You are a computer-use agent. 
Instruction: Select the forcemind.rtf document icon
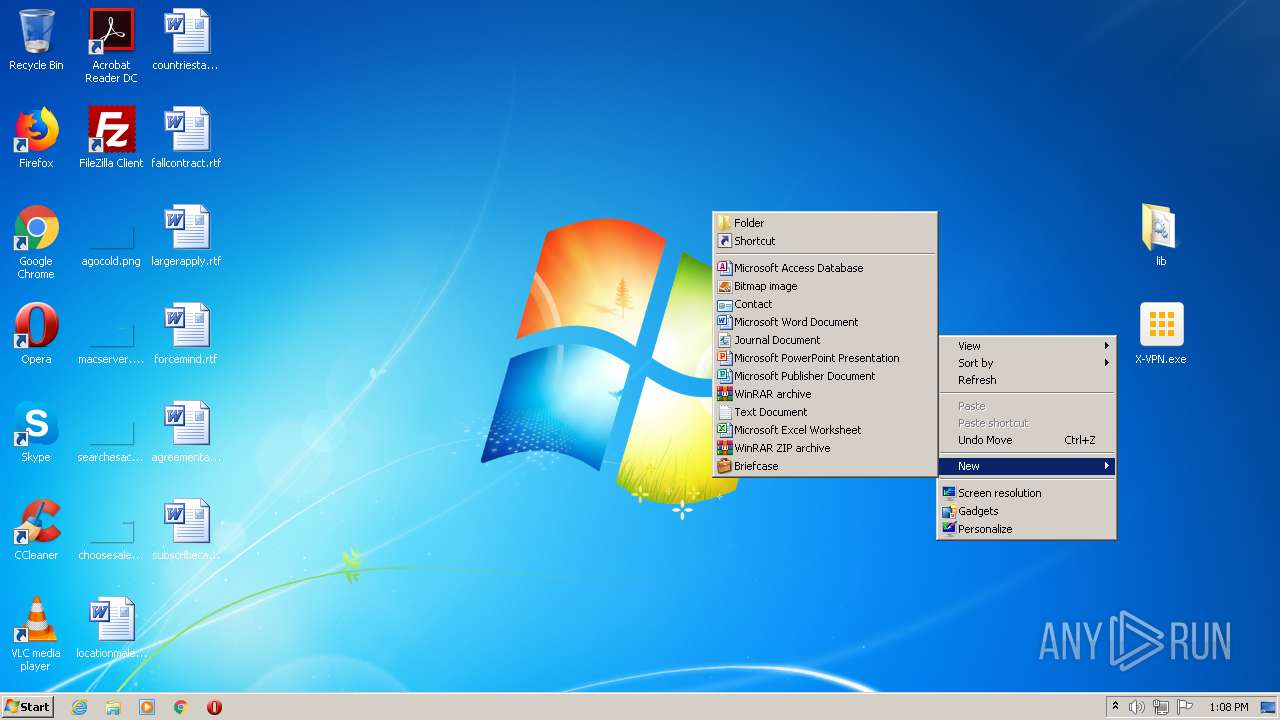point(186,334)
